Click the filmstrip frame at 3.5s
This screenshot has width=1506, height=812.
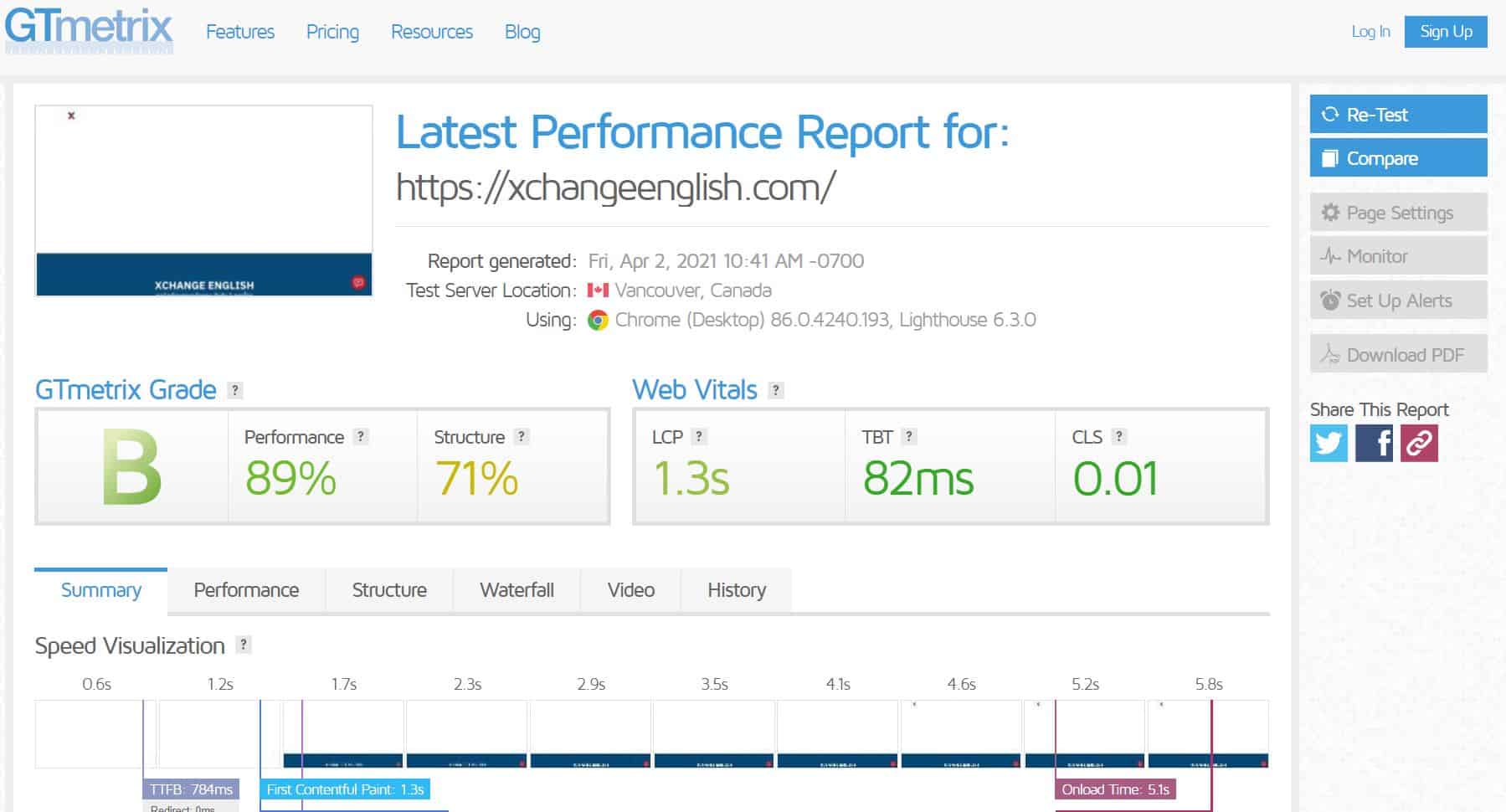click(x=714, y=734)
